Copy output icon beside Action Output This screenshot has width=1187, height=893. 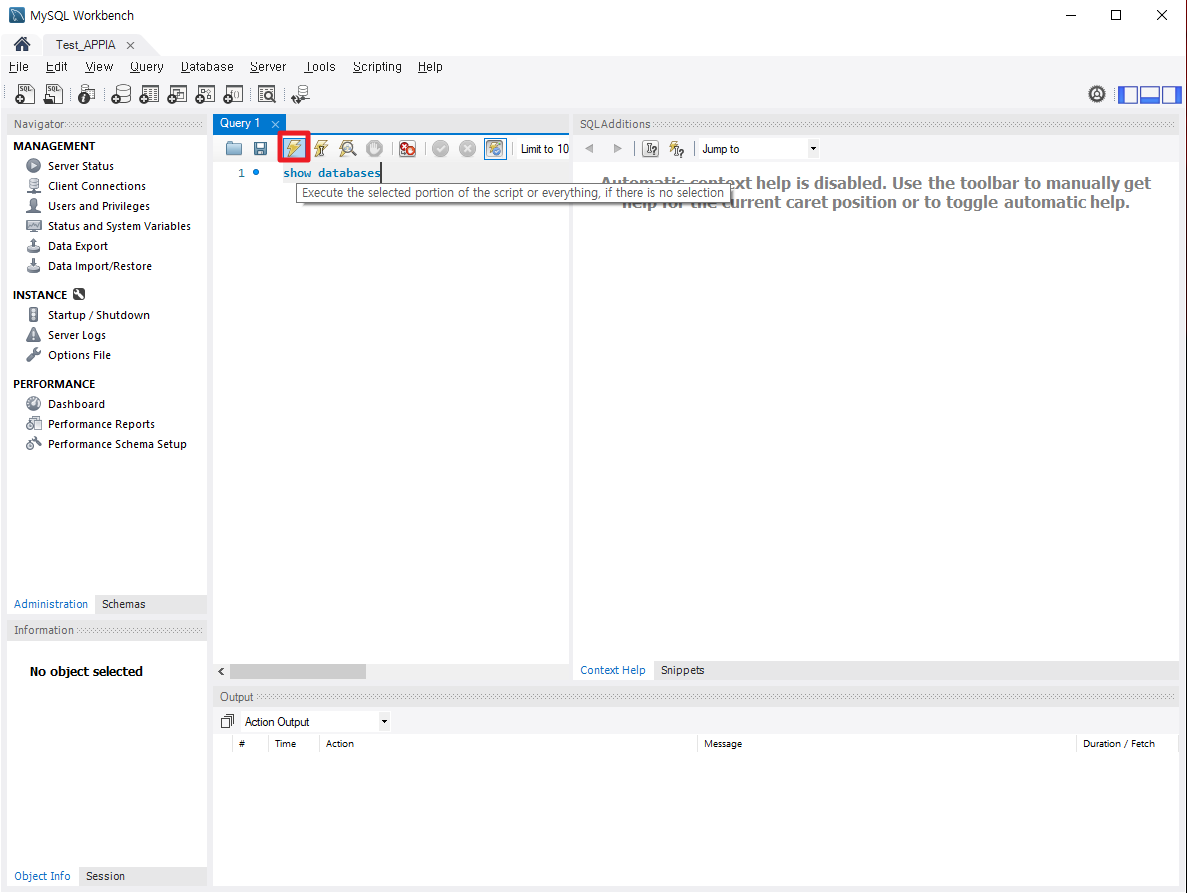(227, 721)
